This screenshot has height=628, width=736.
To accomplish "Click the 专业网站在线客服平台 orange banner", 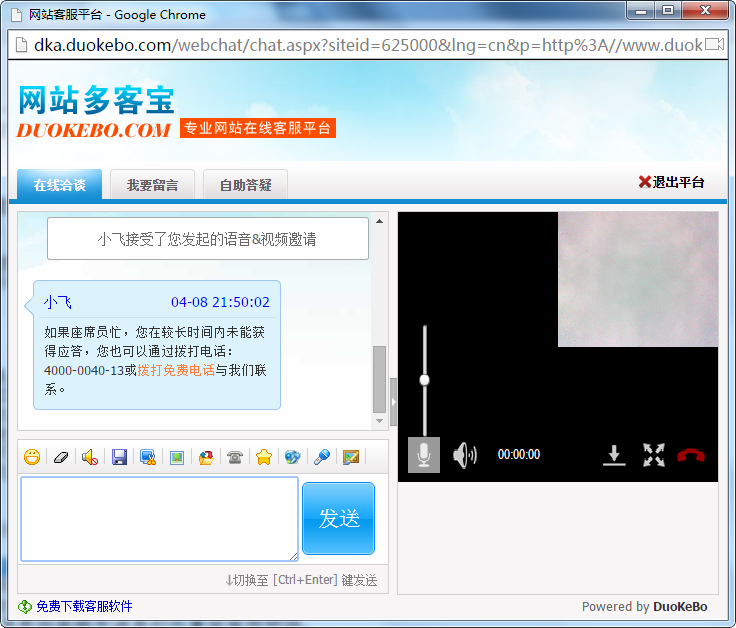I will [258, 128].
